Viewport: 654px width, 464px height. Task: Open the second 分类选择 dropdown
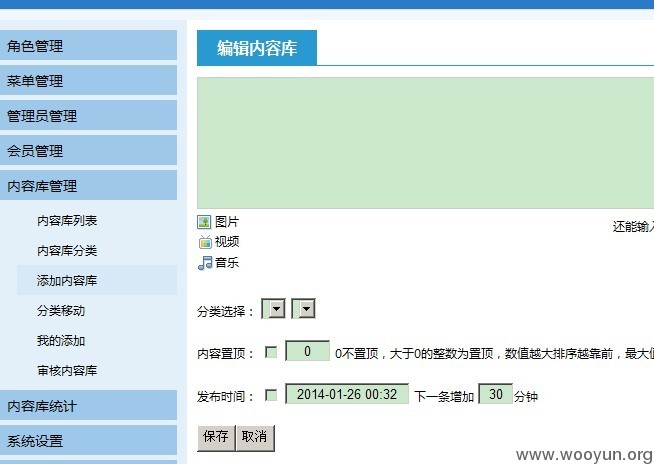[x=303, y=309]
